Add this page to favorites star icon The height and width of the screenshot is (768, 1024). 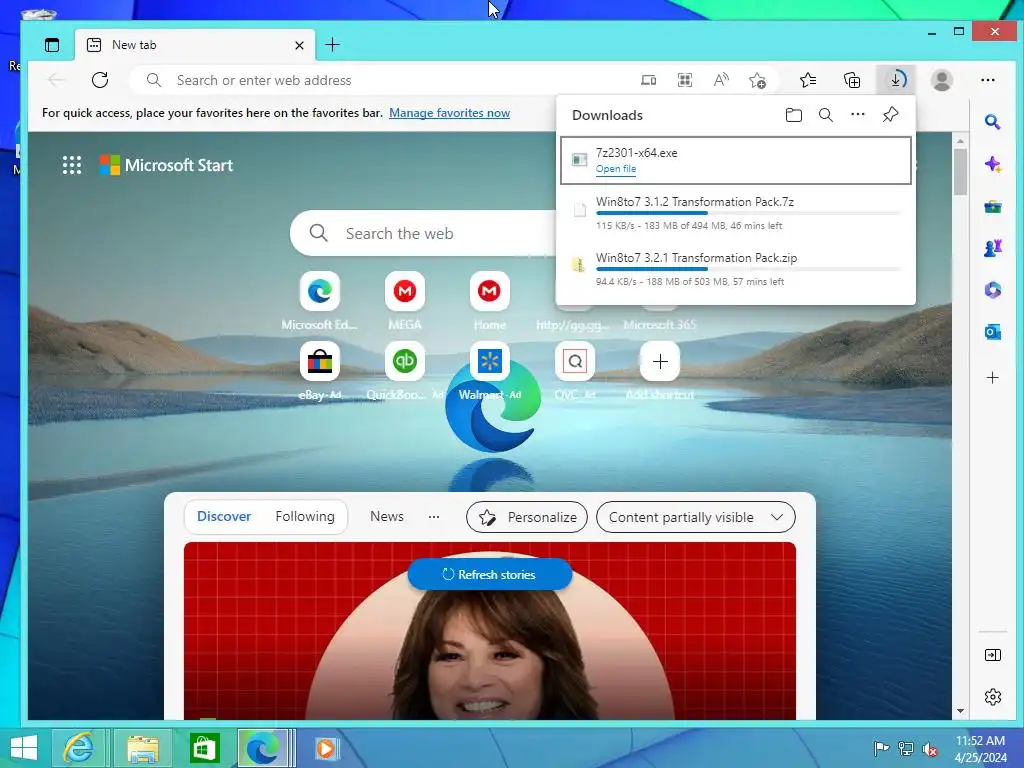point(758,80)
